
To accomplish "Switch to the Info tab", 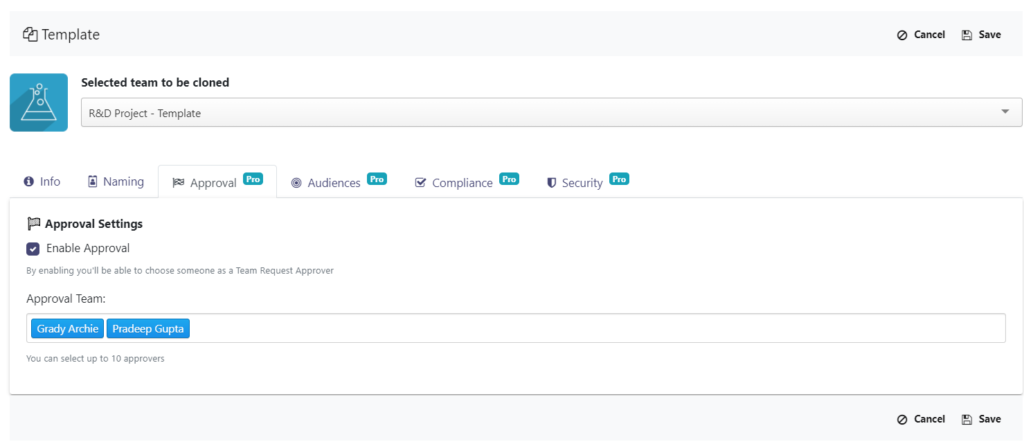I will tap(42, 182).
